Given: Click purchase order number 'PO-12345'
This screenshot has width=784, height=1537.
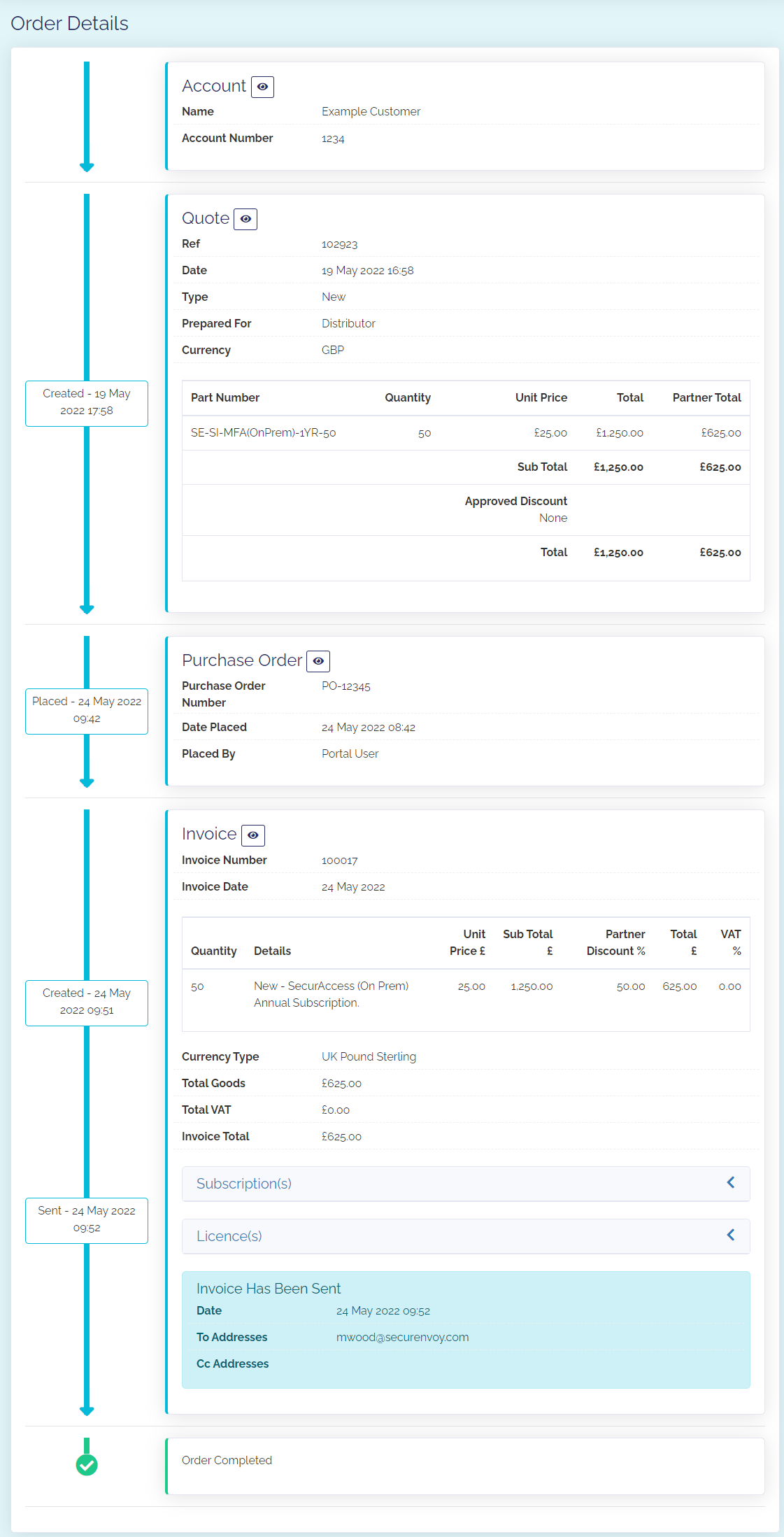Looking at the screenshot, I should pyautogui.click(x=346, y=686).
